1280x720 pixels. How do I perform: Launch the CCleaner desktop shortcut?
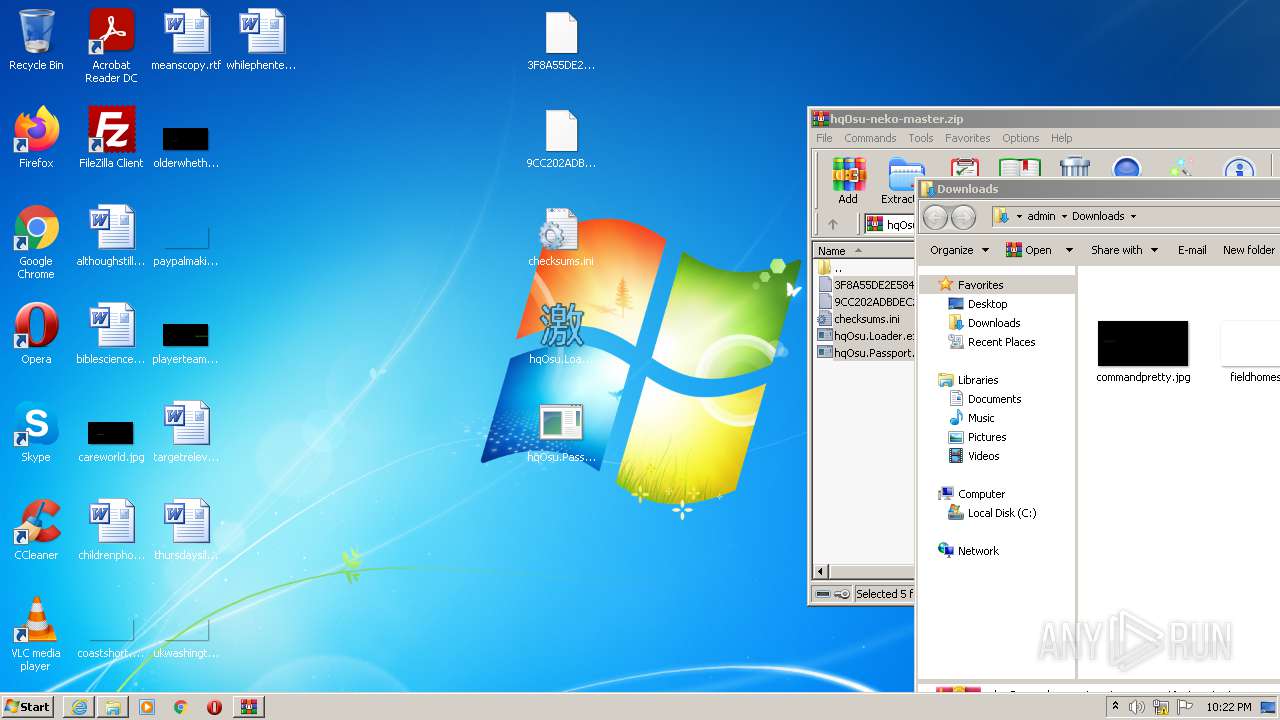(x=36, y=531)
